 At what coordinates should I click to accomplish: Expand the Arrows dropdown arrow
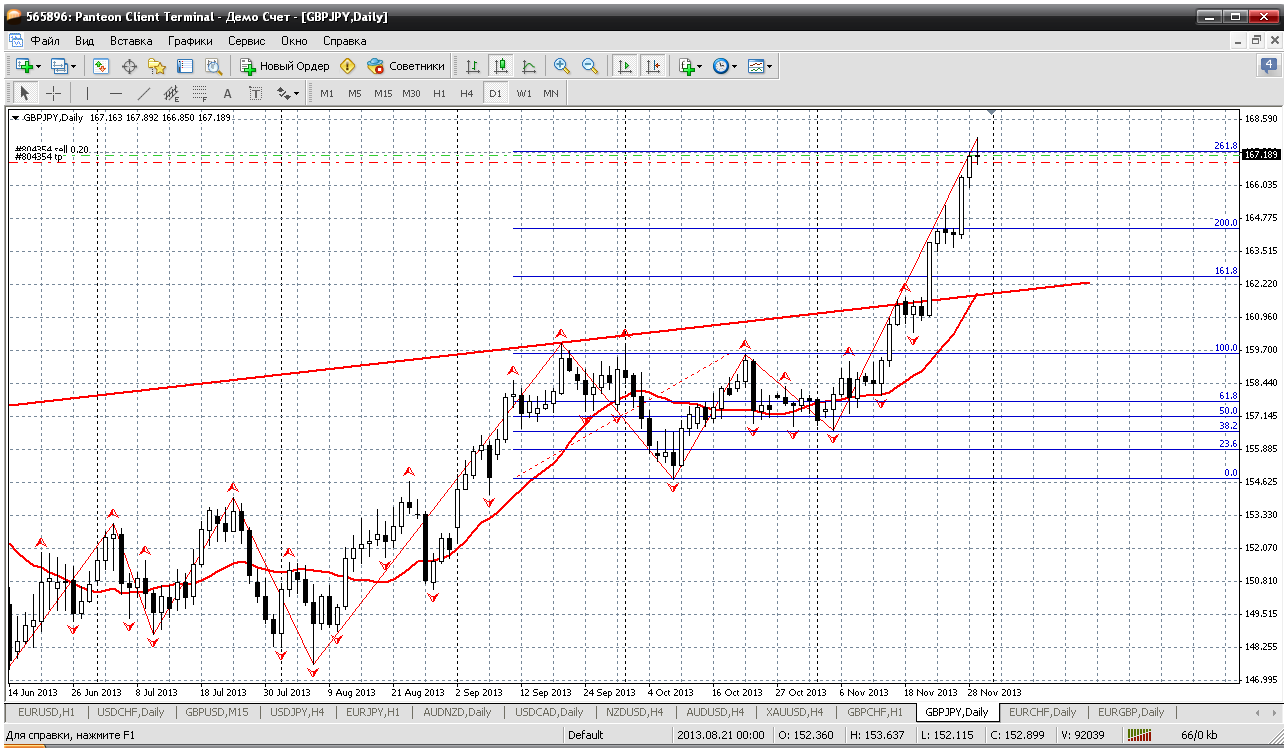pos(296,94)
